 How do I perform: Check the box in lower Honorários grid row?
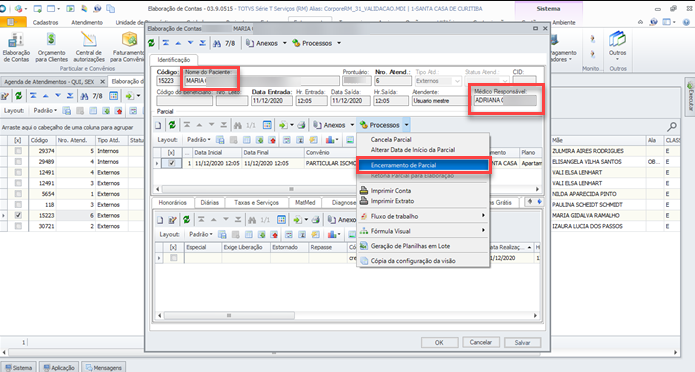coord(173,258)
